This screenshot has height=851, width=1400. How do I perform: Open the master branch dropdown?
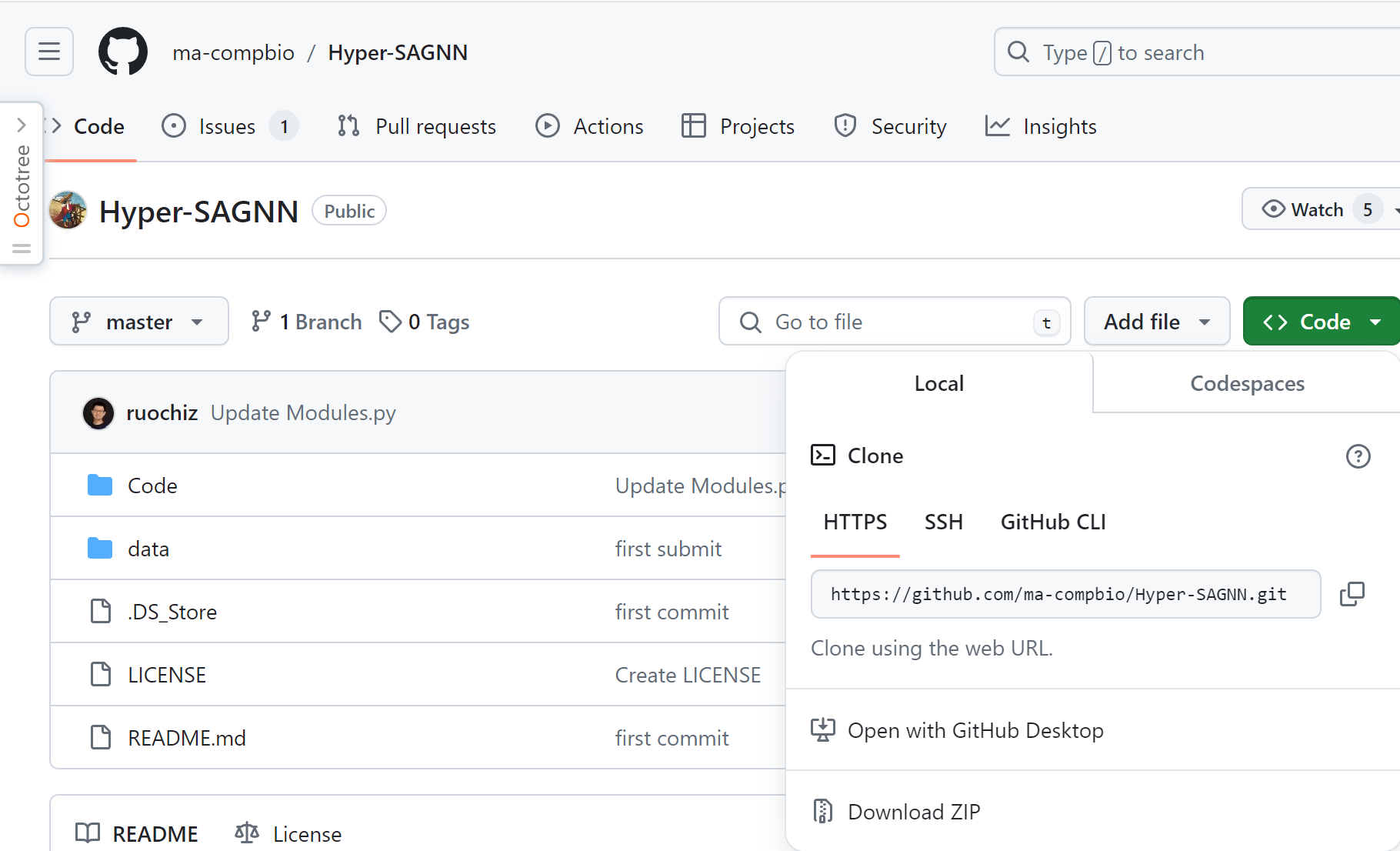click(x=139, y=322)
